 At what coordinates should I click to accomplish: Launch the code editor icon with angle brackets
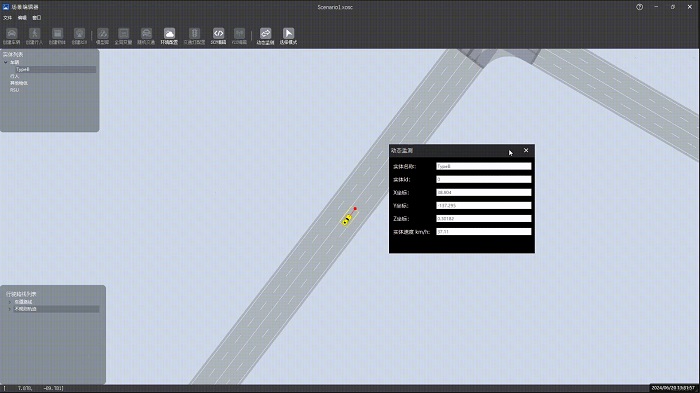218,36
